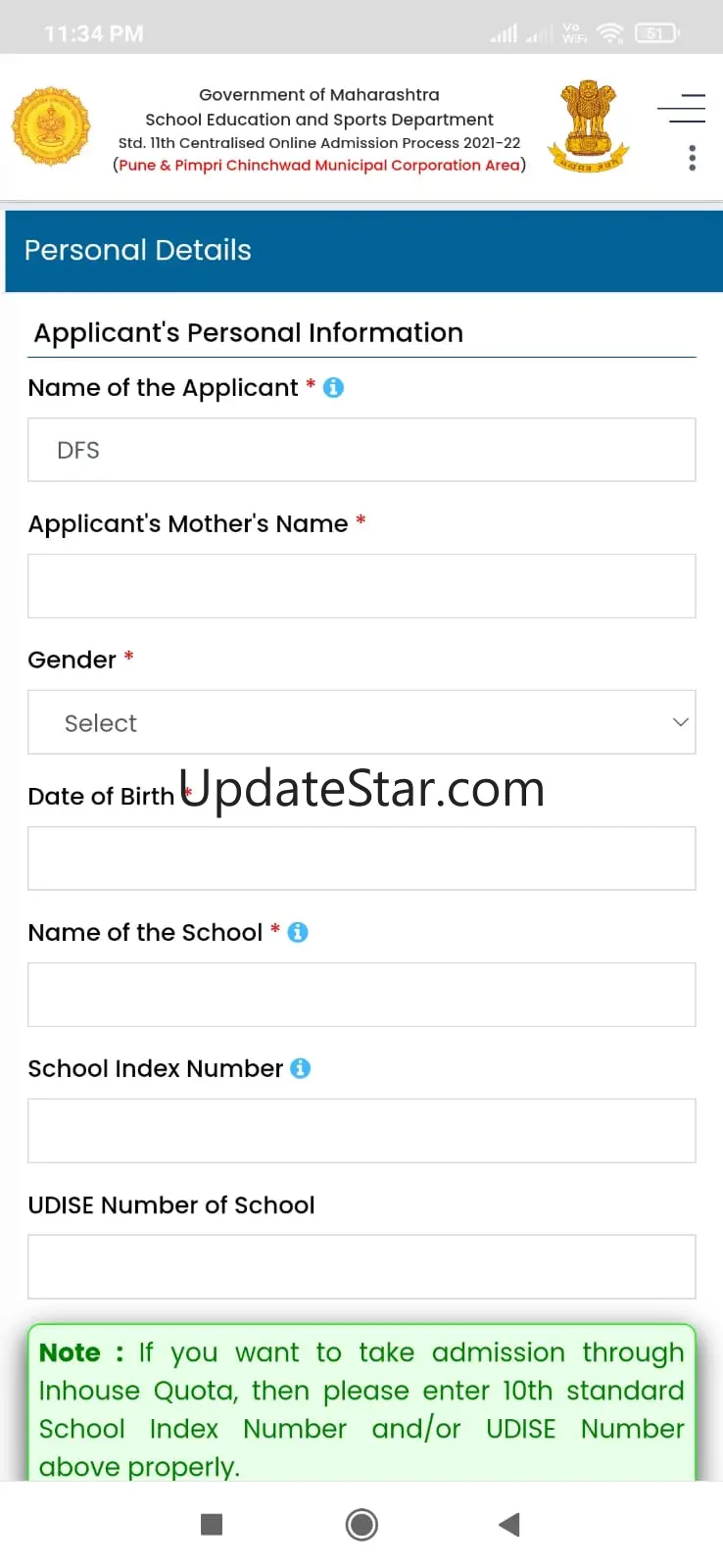Screen dimensions: 723x1568
Task: Click the Gender dropdown chevron arrow
Action: [x=681, y=722]
